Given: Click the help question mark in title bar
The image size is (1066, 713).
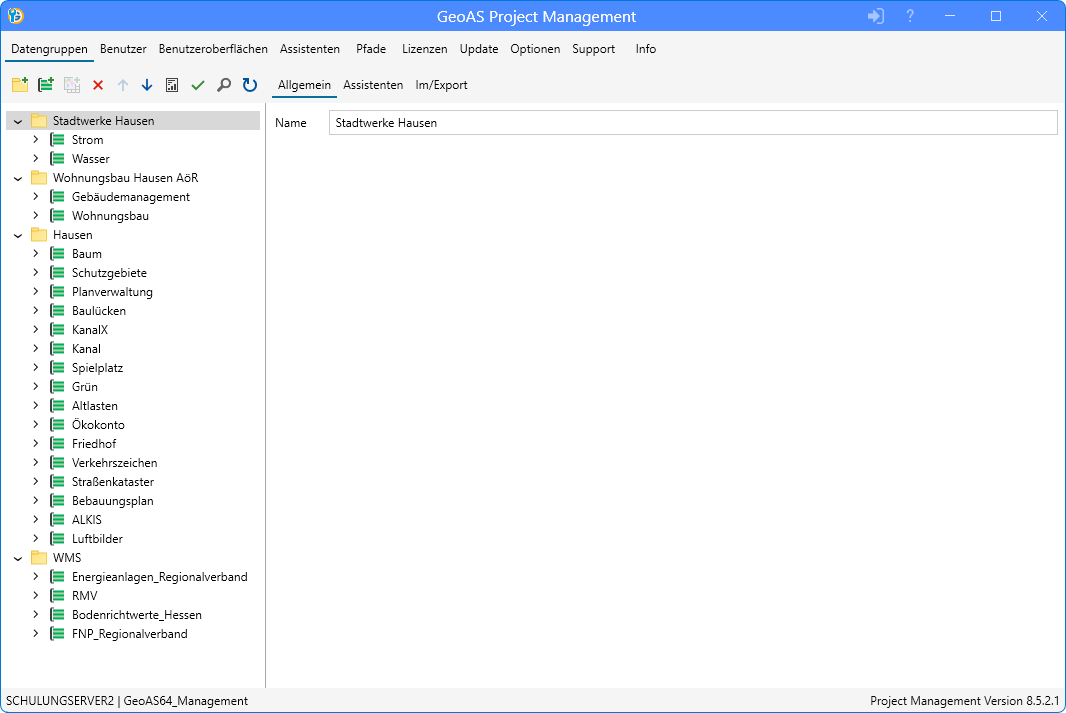Looking at the screenshot, I should click(x=910, y=16).
